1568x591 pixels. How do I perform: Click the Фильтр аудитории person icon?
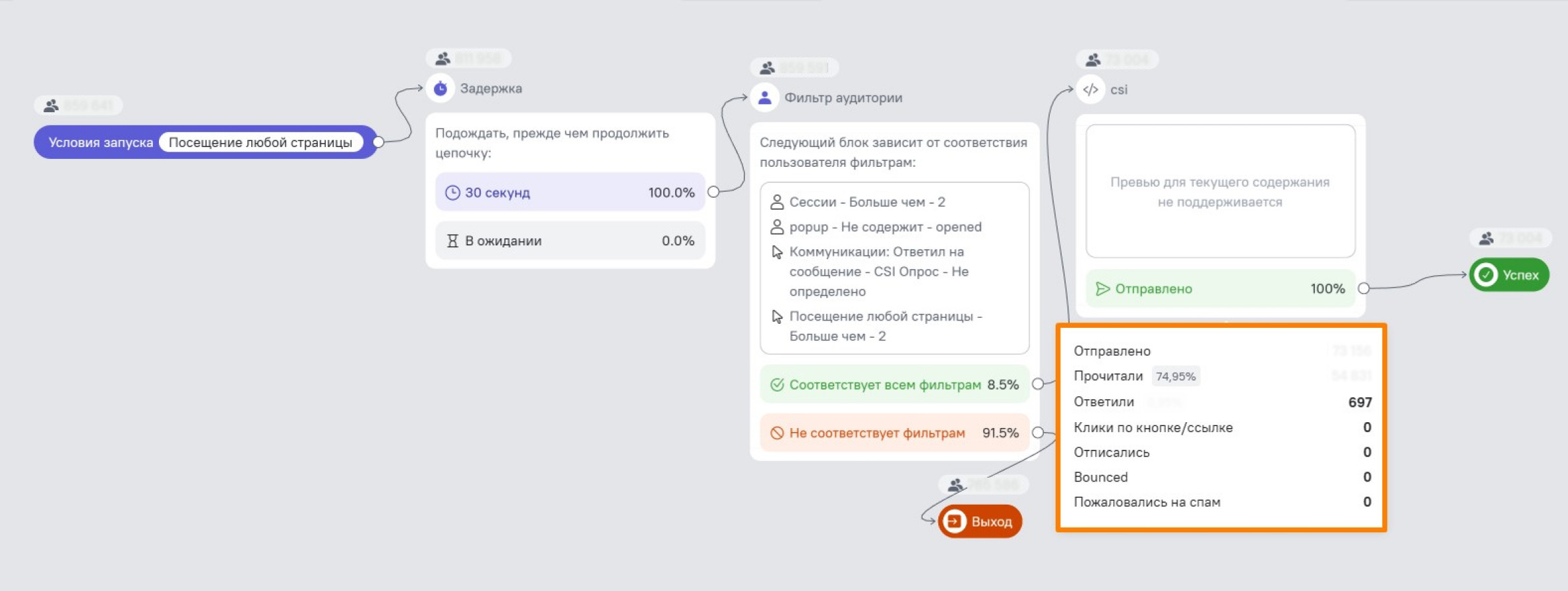tap(765, 98)
